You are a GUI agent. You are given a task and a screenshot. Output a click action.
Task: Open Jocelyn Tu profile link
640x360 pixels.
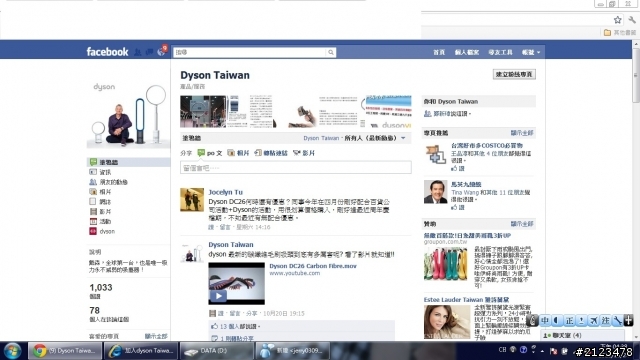[225, 192]
